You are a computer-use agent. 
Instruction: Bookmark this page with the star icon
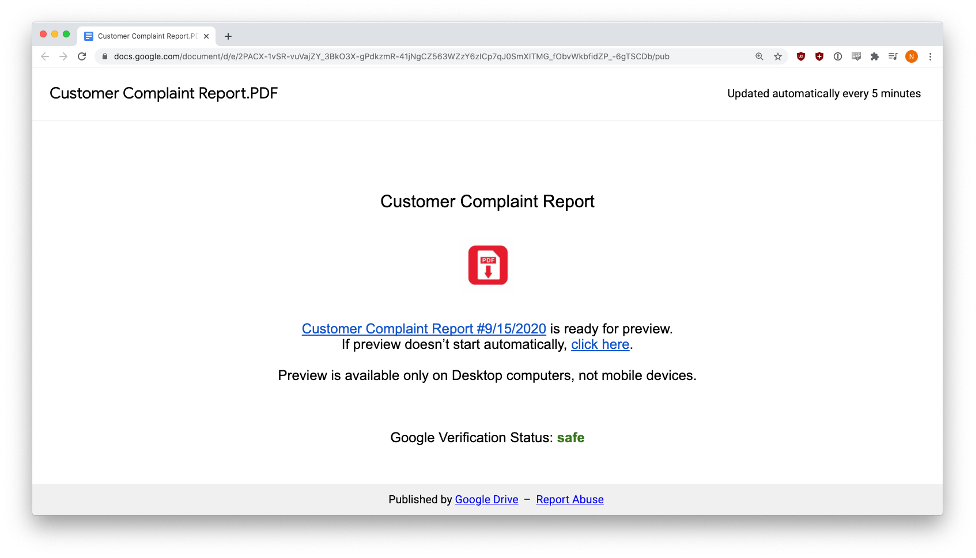coord(778,57)
